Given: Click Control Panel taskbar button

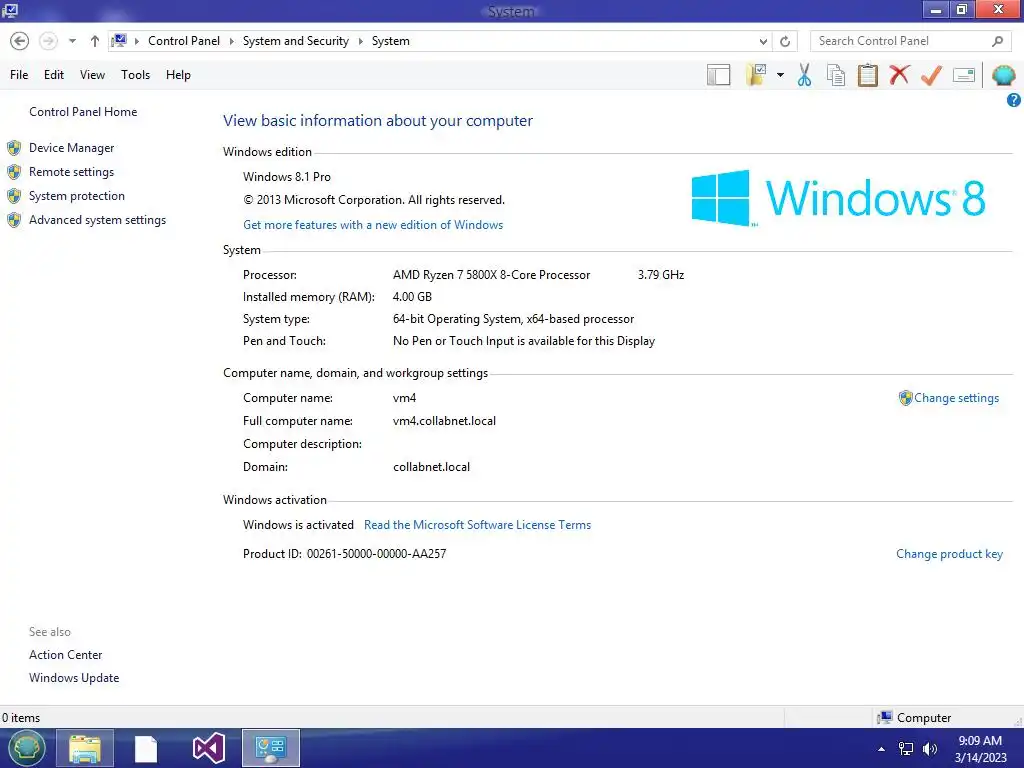Looking at the screenshot, I should (270, 748).
